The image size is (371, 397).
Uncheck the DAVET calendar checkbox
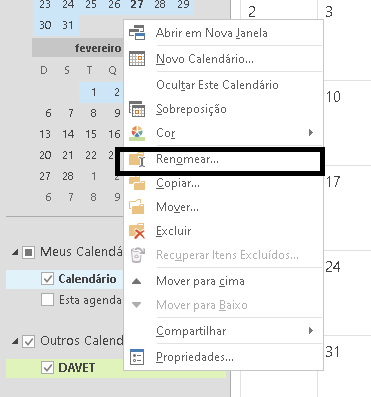[x=47, y=368]
